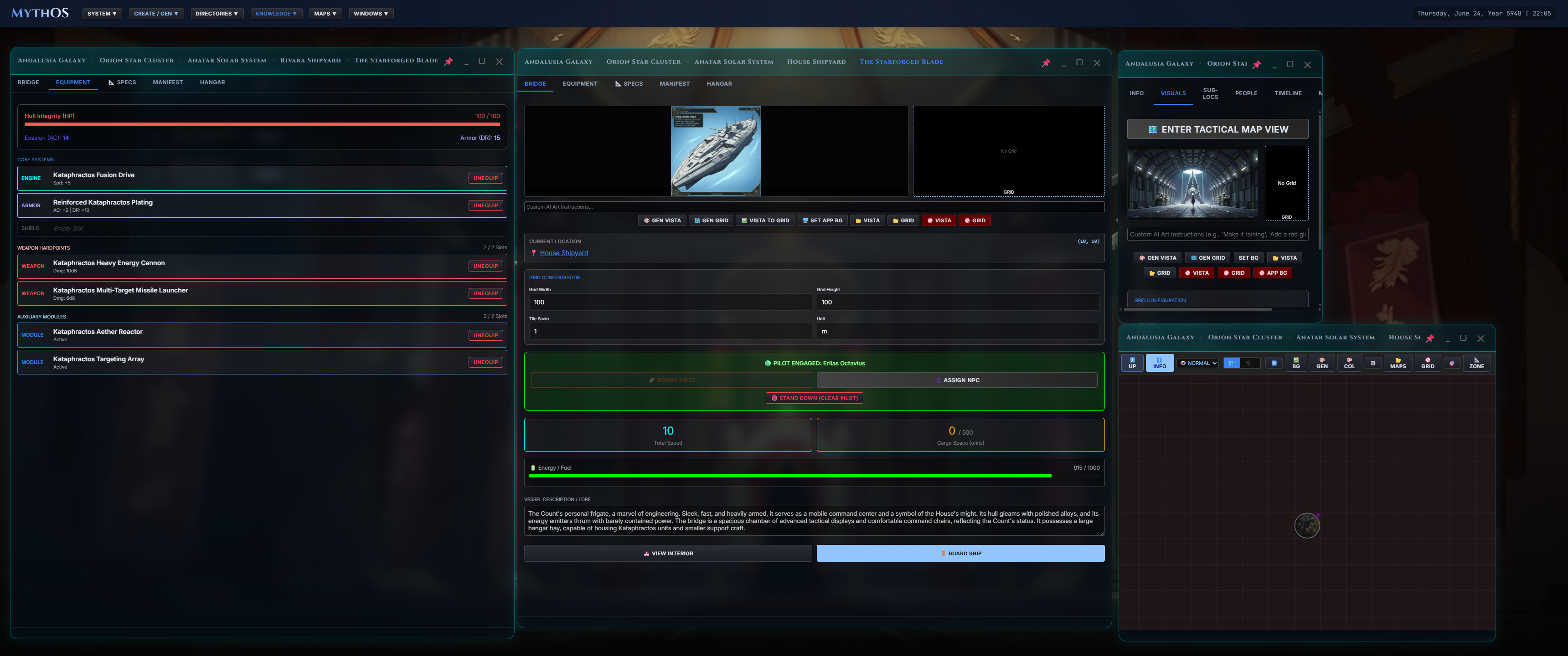This screenshot has width=1568, height=656.
Task: Click ENTER TACTICAL MAP VIEW button
Action: tap(1217, 130)
